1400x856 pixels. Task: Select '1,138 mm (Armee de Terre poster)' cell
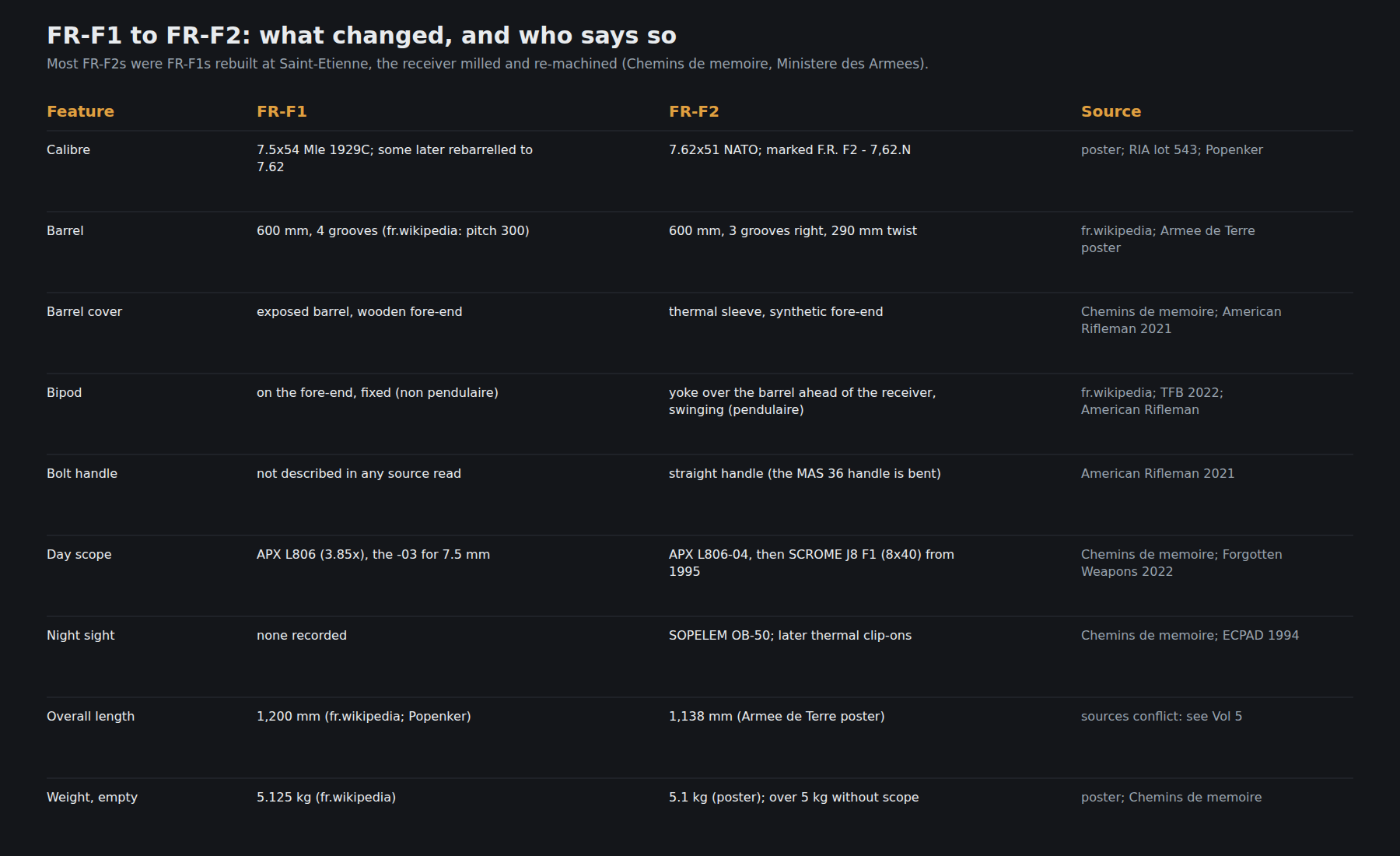[x=776, y=716]
